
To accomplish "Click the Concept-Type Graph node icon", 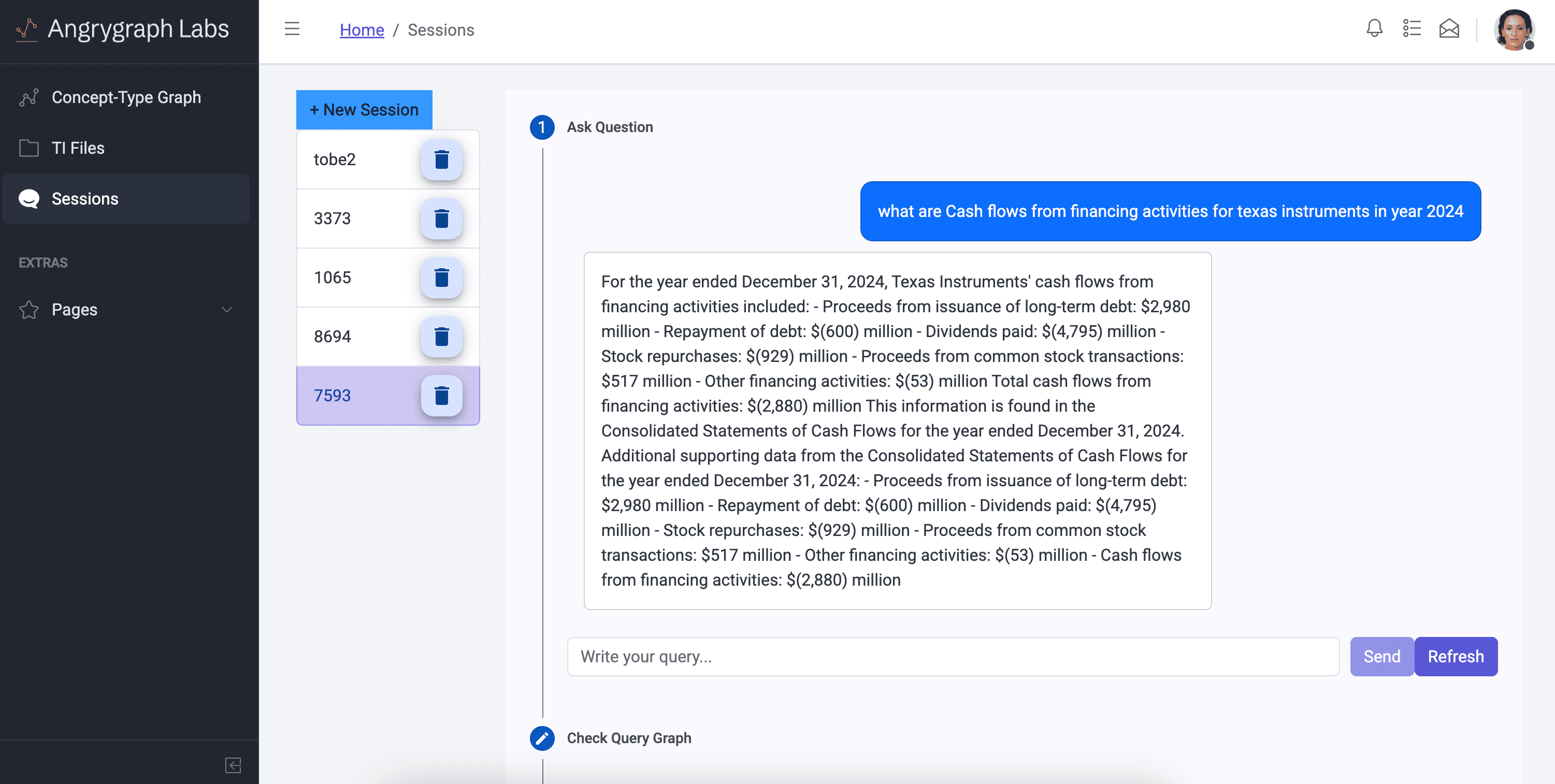I will [28, 96].
